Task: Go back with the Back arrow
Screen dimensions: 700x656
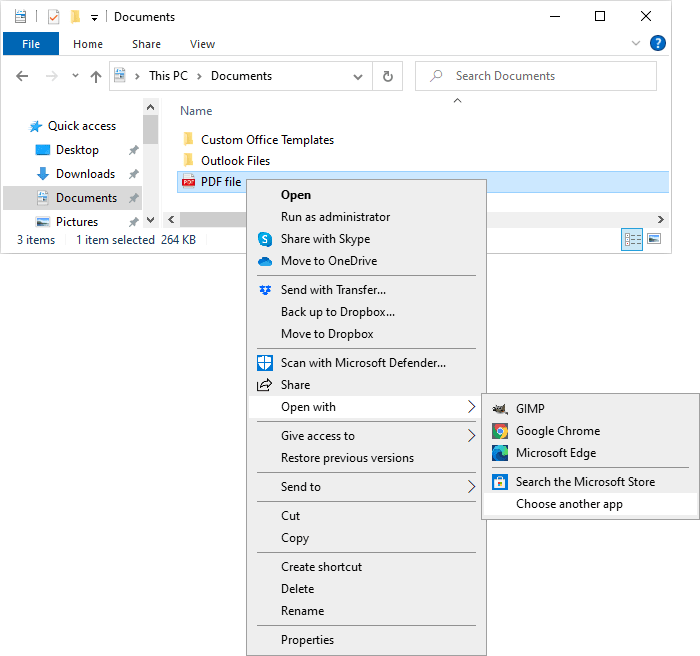Action: tap(22, 76)
